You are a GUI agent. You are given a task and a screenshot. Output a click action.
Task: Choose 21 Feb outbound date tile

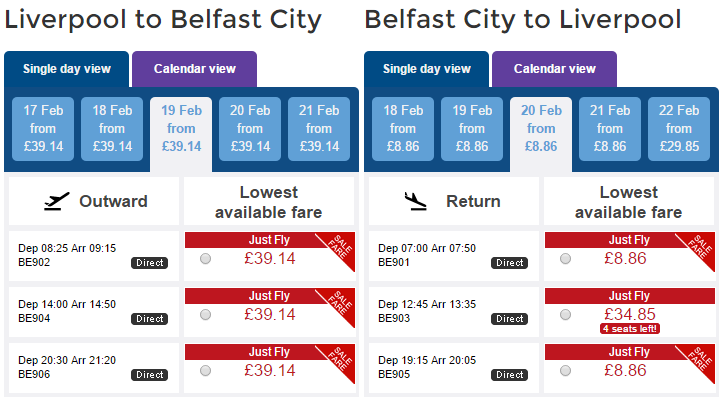pyautogui.click(x=319, y=129)
